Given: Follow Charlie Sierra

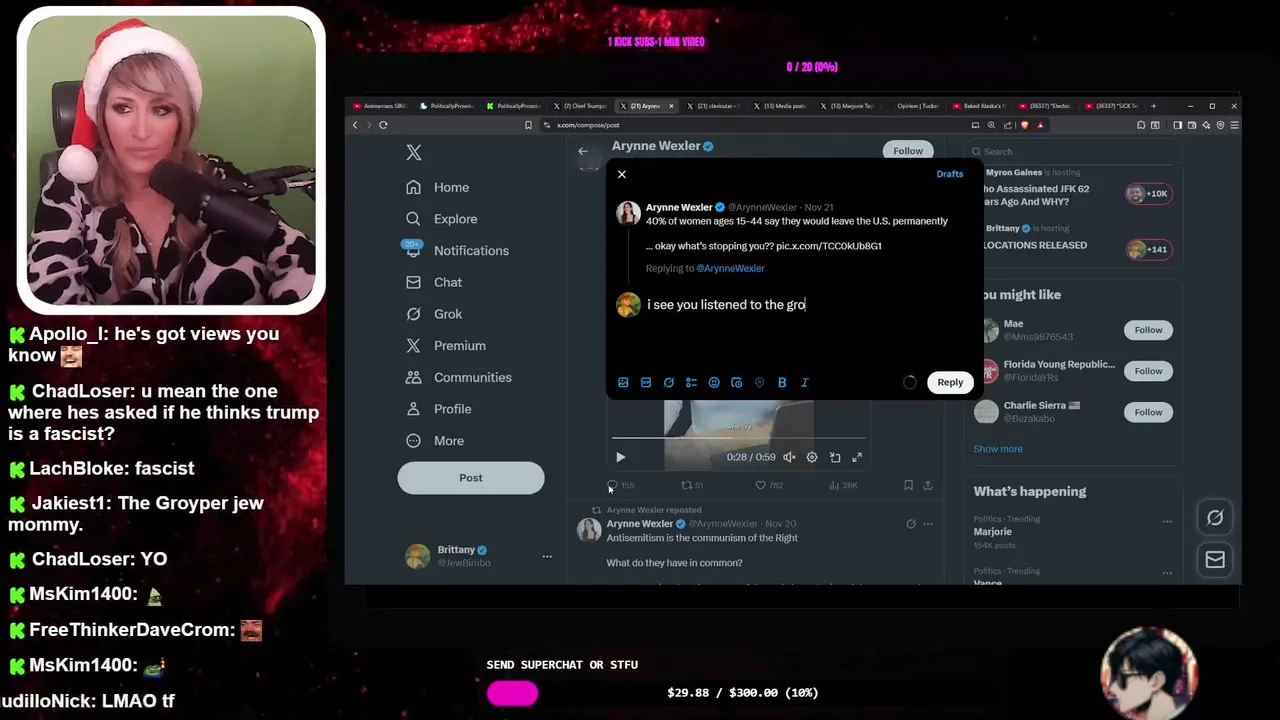Looking at the screenshot, I should (1148, 412).
